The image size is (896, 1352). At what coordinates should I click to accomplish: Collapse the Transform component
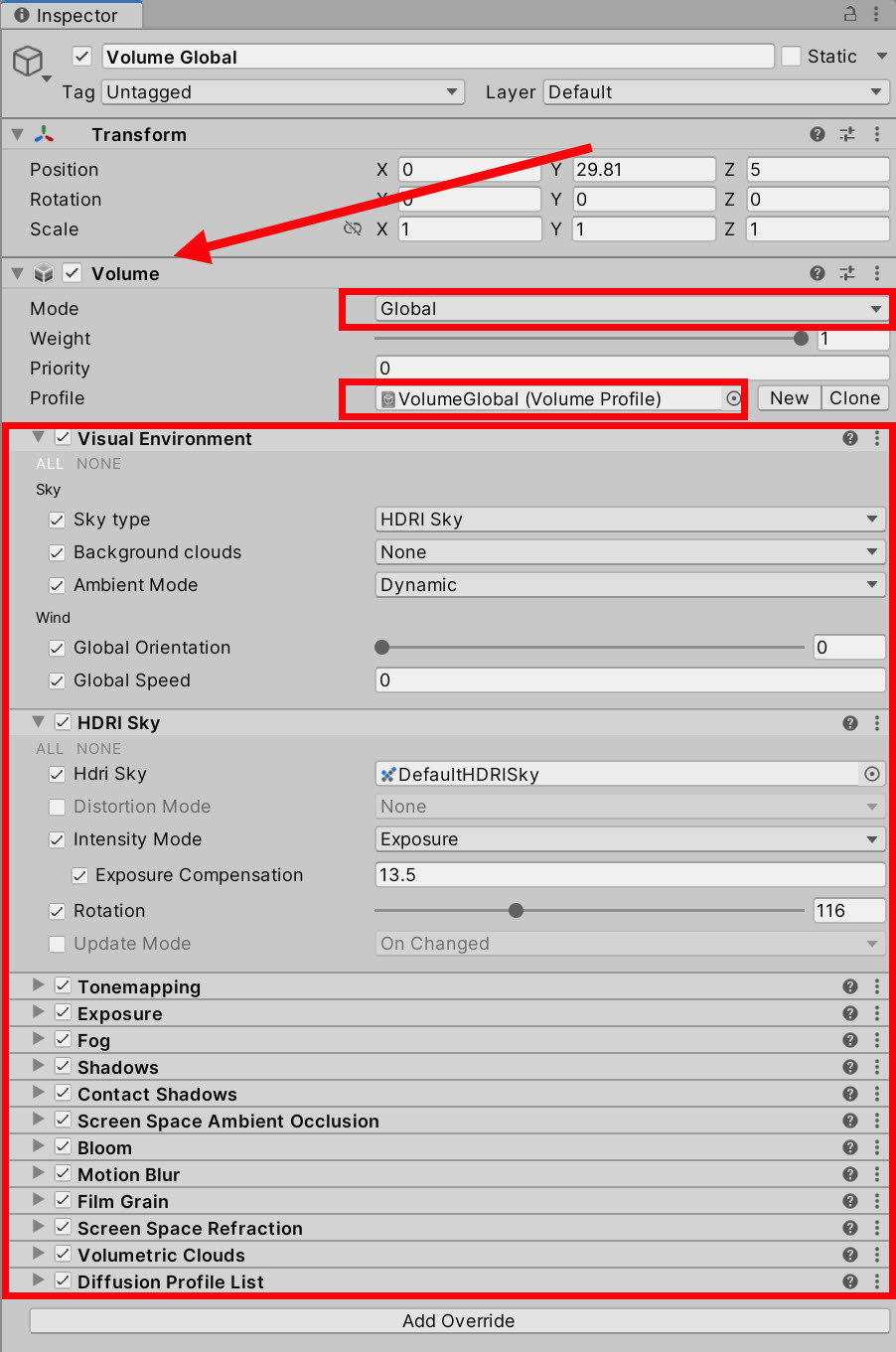(17, 134)
